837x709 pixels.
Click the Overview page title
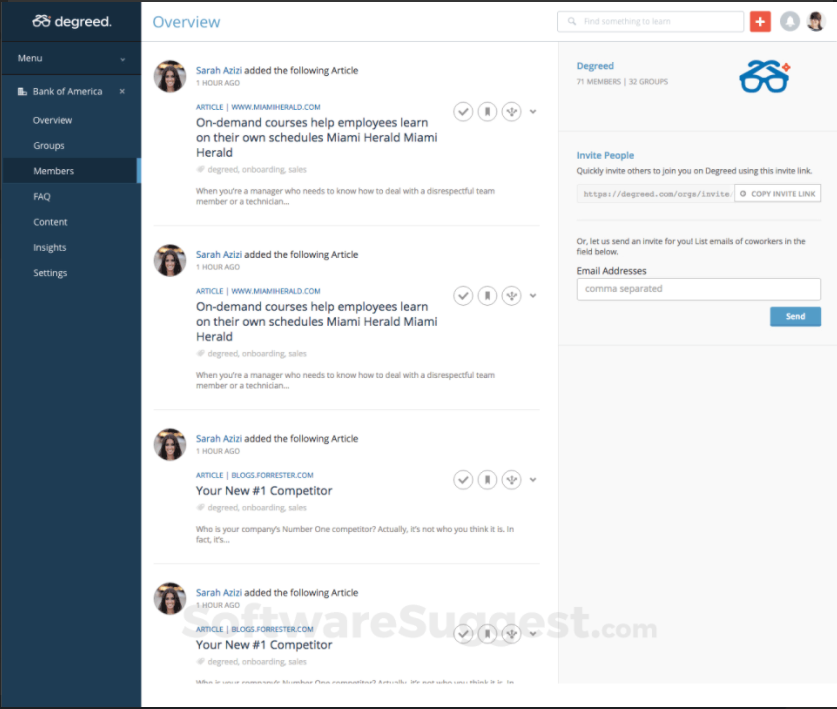click(x=186, y=22)
